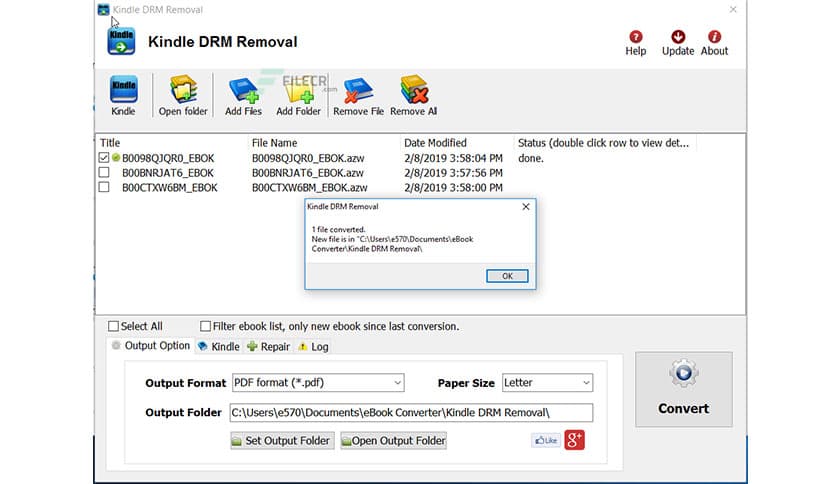Switch to the Output Option tab
Viewport: 836px width, 484px height.
[151, 345]
